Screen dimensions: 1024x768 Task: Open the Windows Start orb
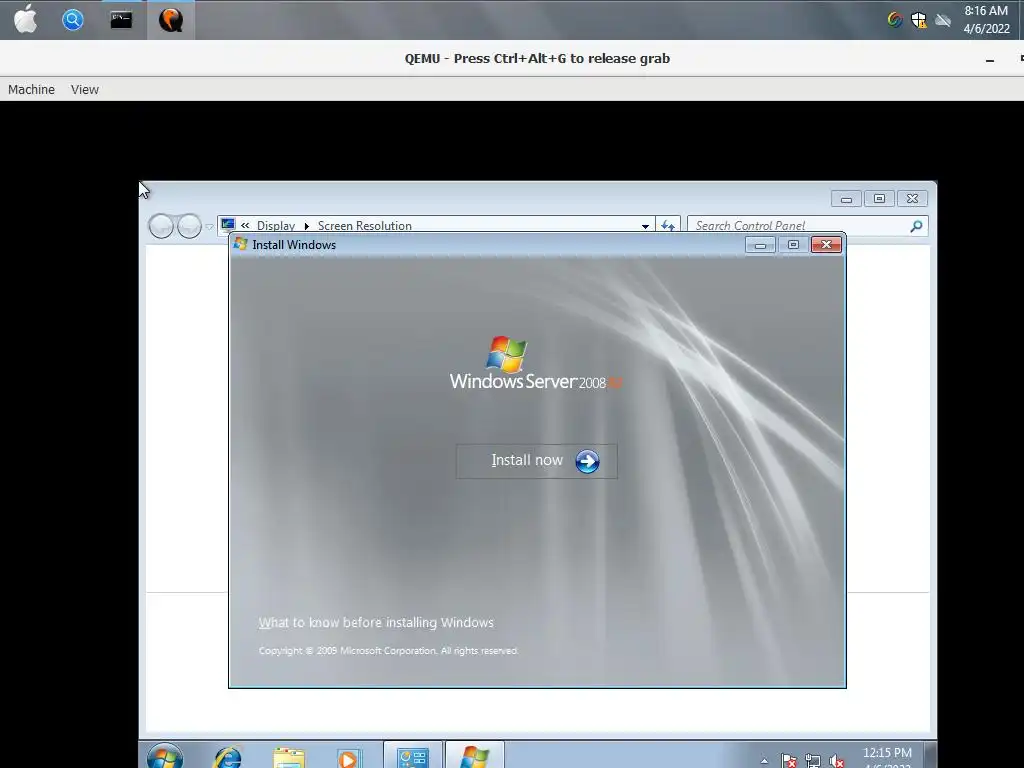(165, 756)
